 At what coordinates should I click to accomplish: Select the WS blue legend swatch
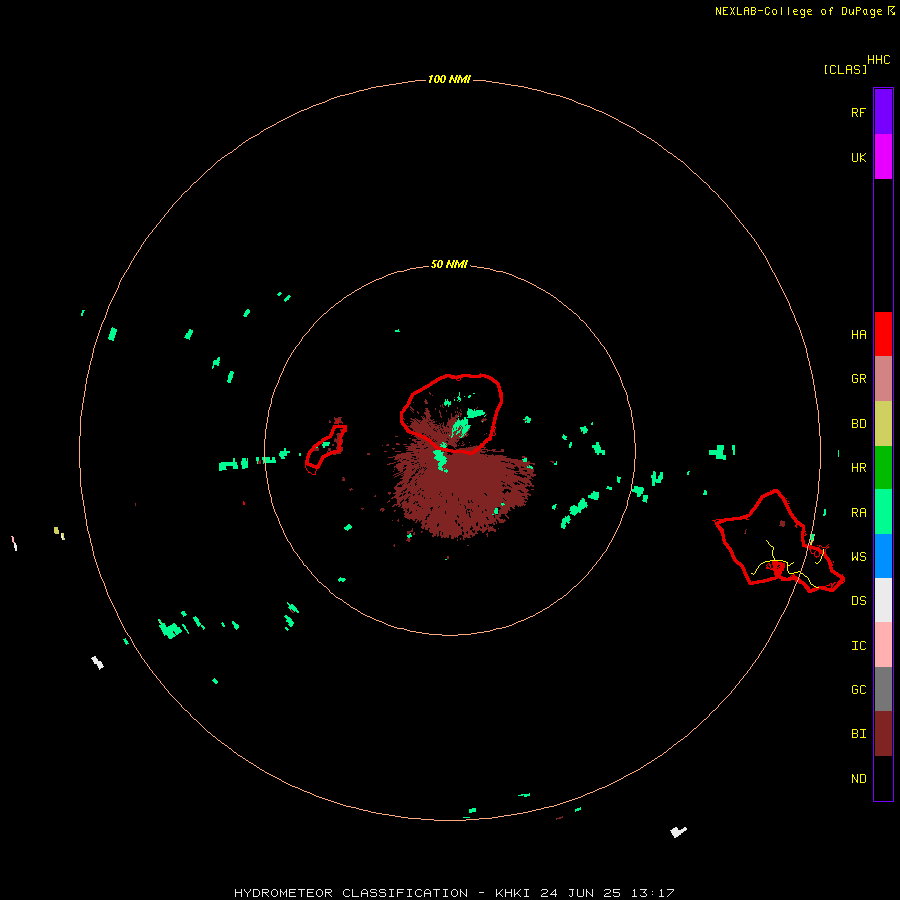(883, 556)
